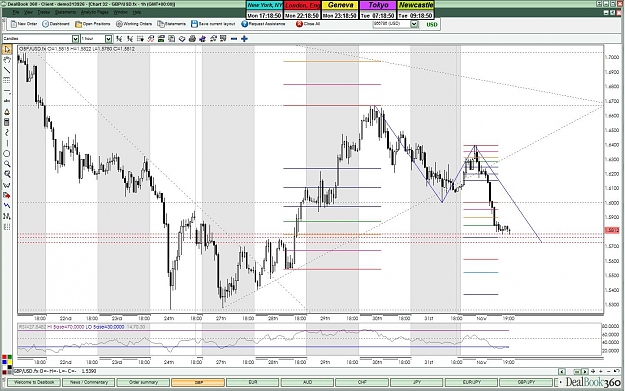This screenshot has height=391, width=625.
Task: Open the Window menu
Action: (x=120, y=13)
